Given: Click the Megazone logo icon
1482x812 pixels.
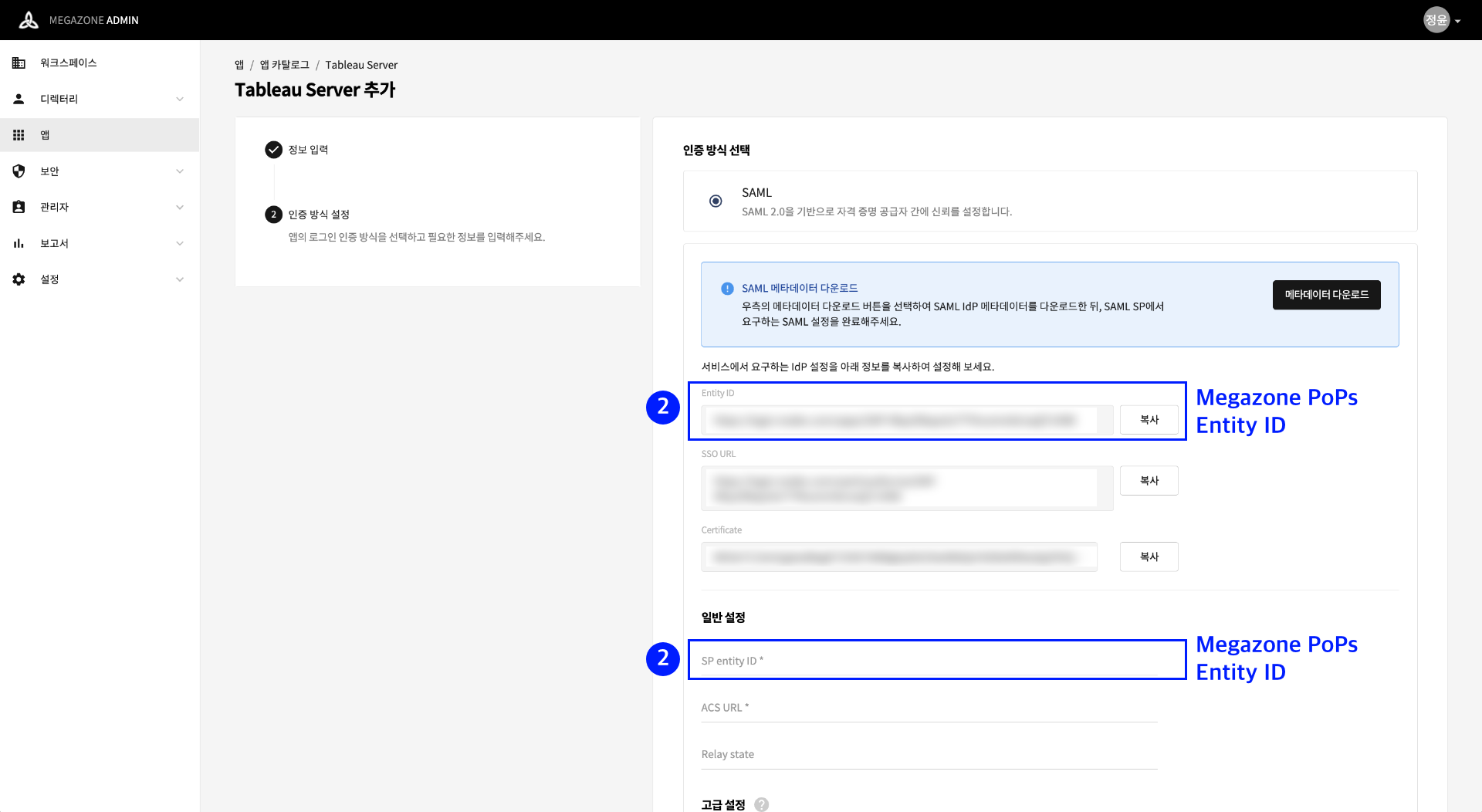Looking at the screenshot, I should 29,20.
